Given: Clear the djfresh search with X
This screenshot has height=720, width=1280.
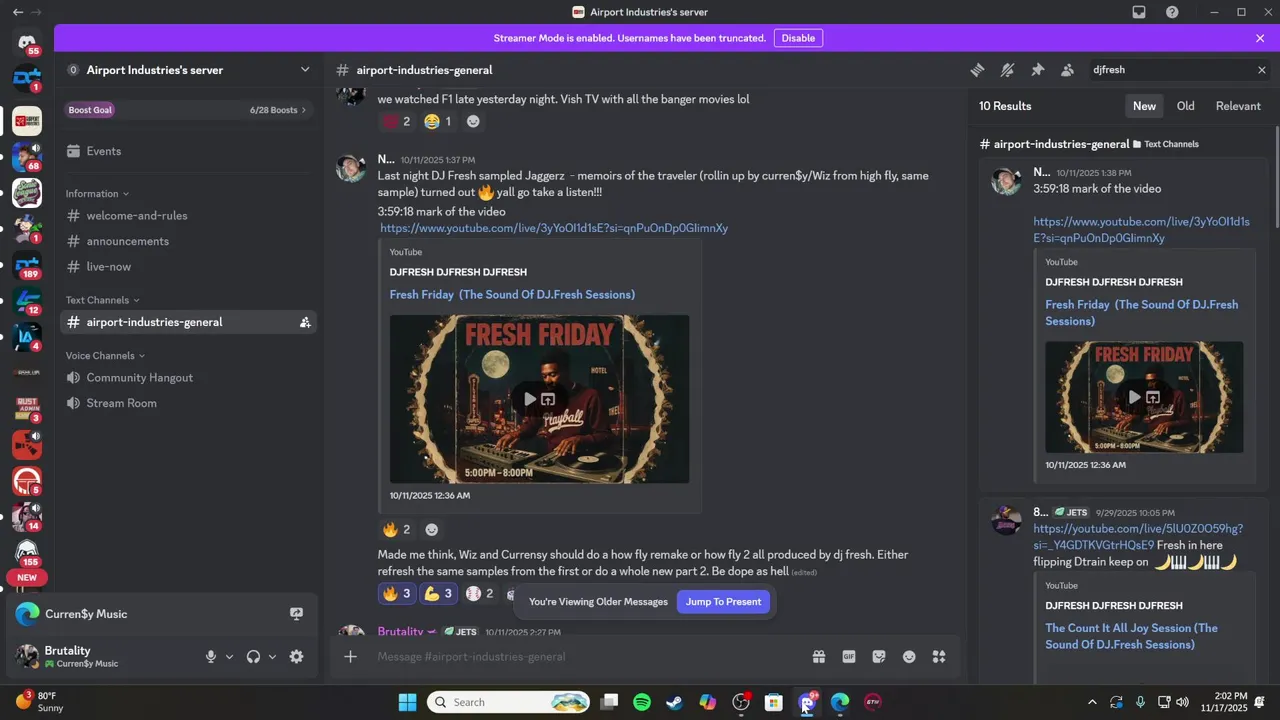Looking at the screenshot, I should (x=1261, y=70).
